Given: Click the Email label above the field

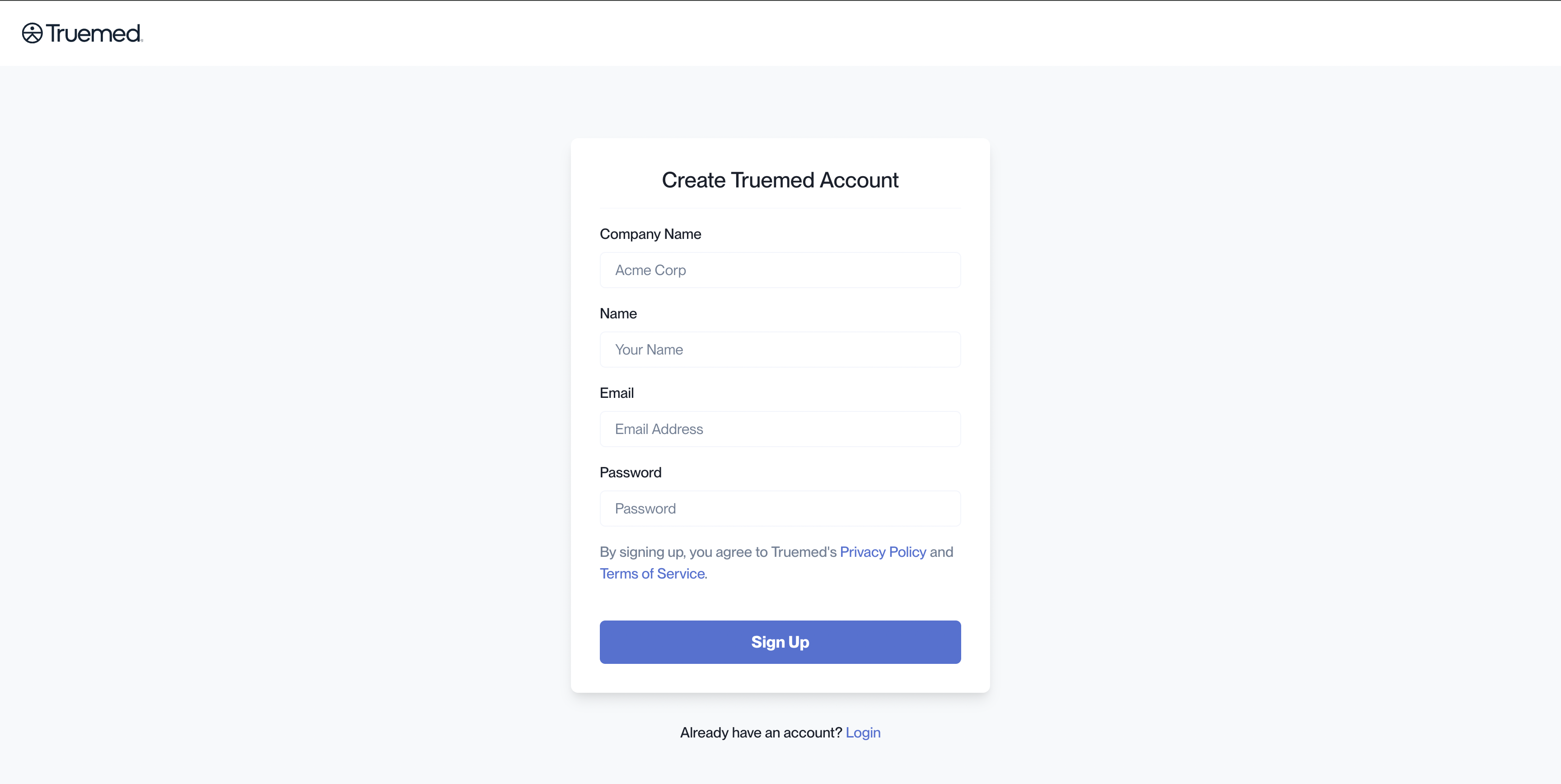Looking at the screenshot, I should point(616,392).
